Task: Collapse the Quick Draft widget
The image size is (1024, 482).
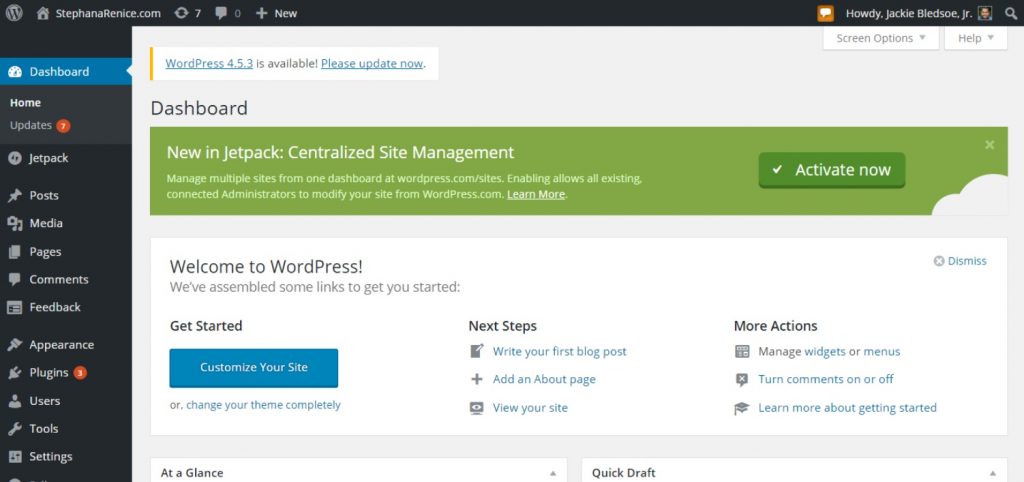Action: (x=993, y=473)
